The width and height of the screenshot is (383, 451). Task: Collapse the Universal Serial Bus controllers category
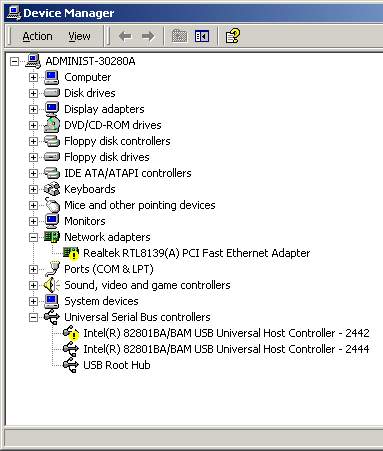33,317
